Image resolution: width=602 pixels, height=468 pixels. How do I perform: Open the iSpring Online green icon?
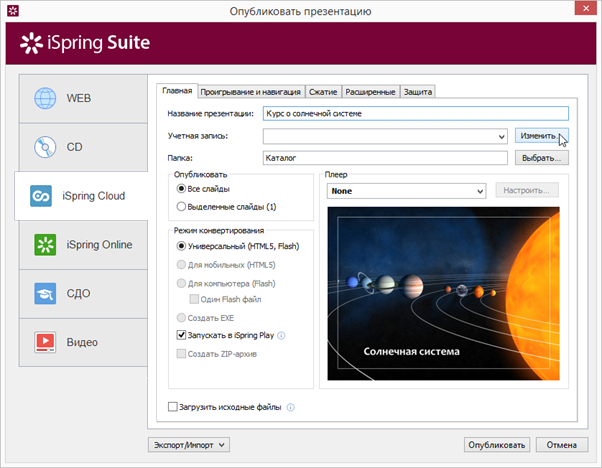point(45,245)
